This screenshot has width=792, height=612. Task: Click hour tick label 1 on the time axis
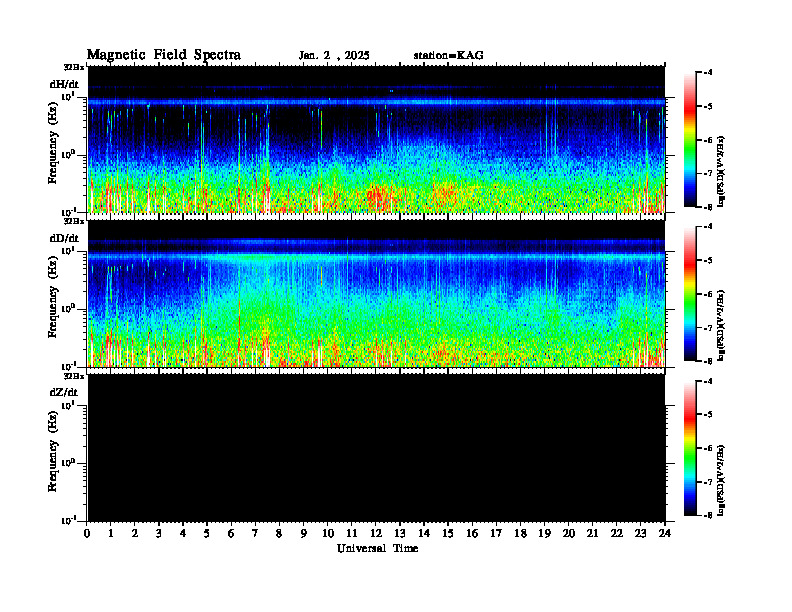(111, 534)
